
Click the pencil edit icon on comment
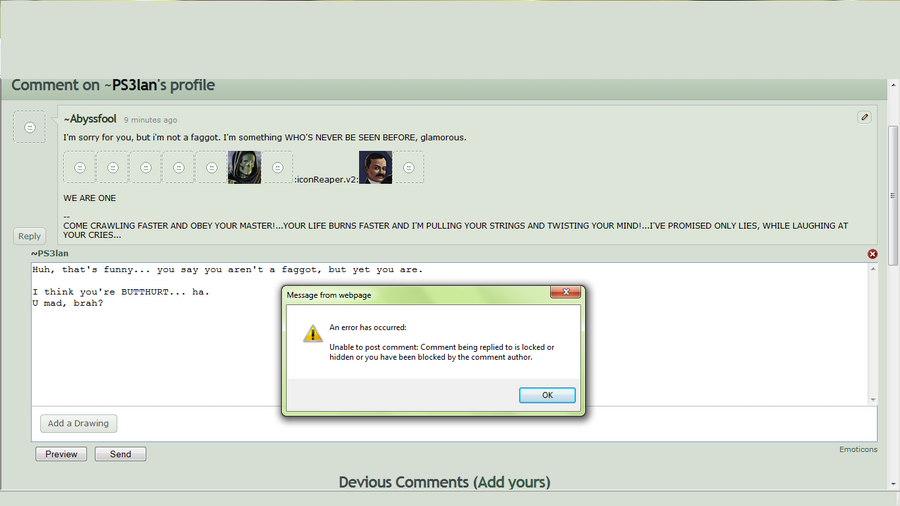[x=864, y=117]
